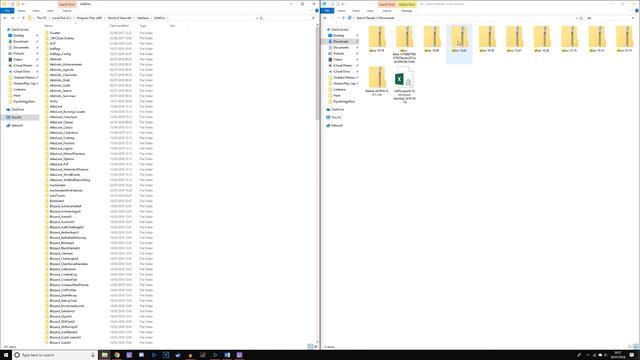This screenshot has height=360, width=640.
Task: Open address history dropdown in AddOns window
Action: [x=257, y=18]
